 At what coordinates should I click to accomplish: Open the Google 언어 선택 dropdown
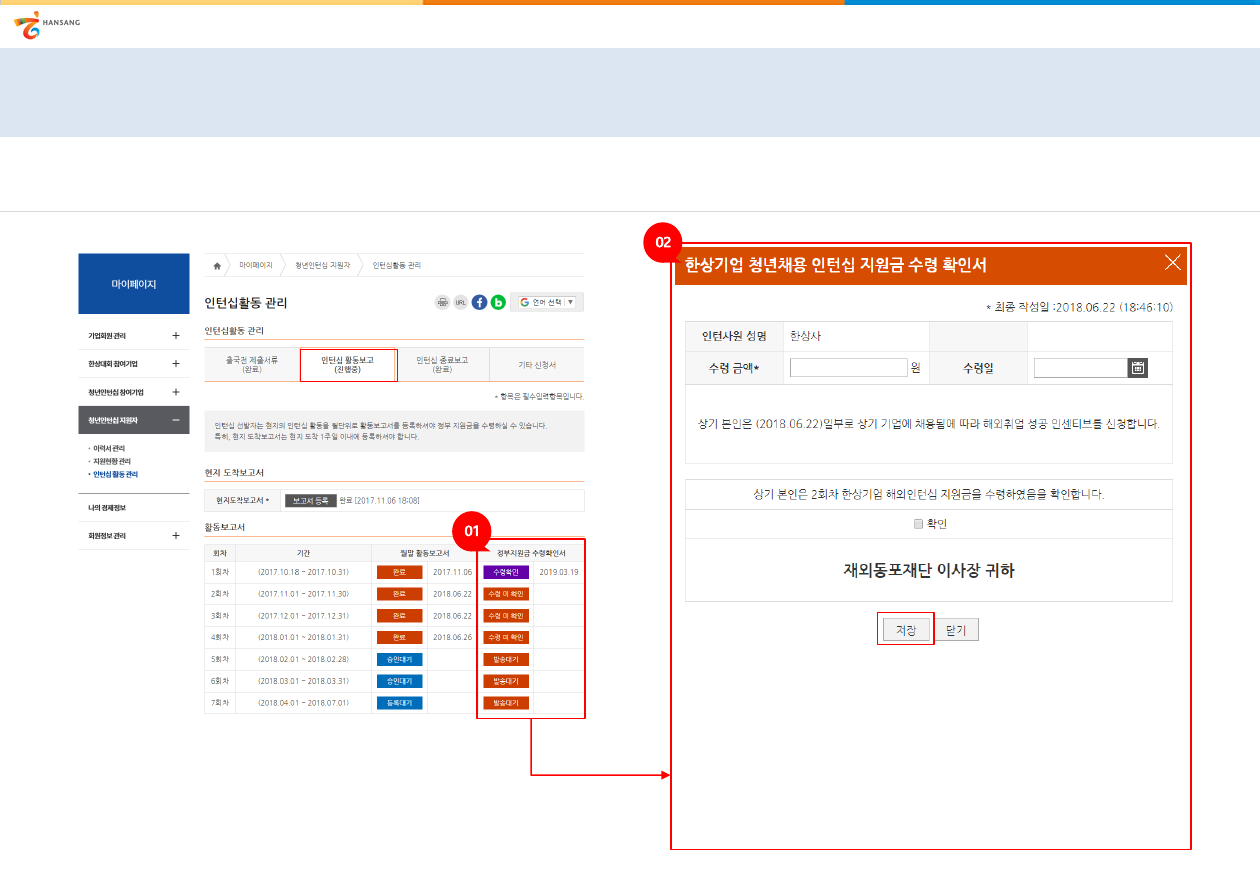(x=547, y=302)
